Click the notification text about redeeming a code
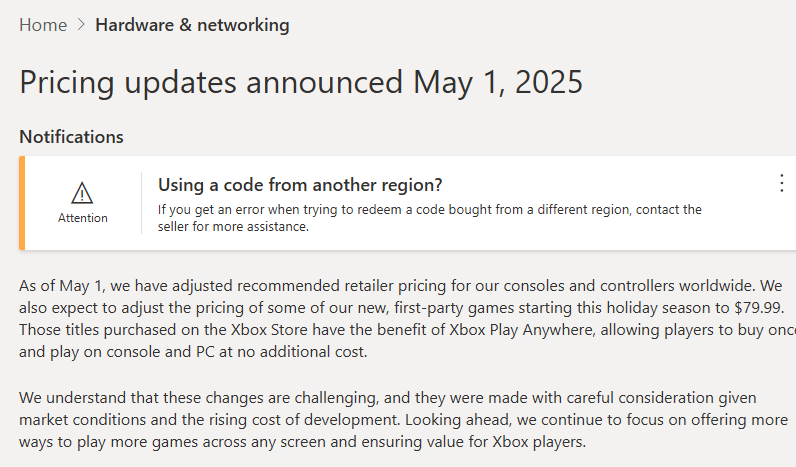The height and width of the screenshot is (467, 796). tap(430, 210)
